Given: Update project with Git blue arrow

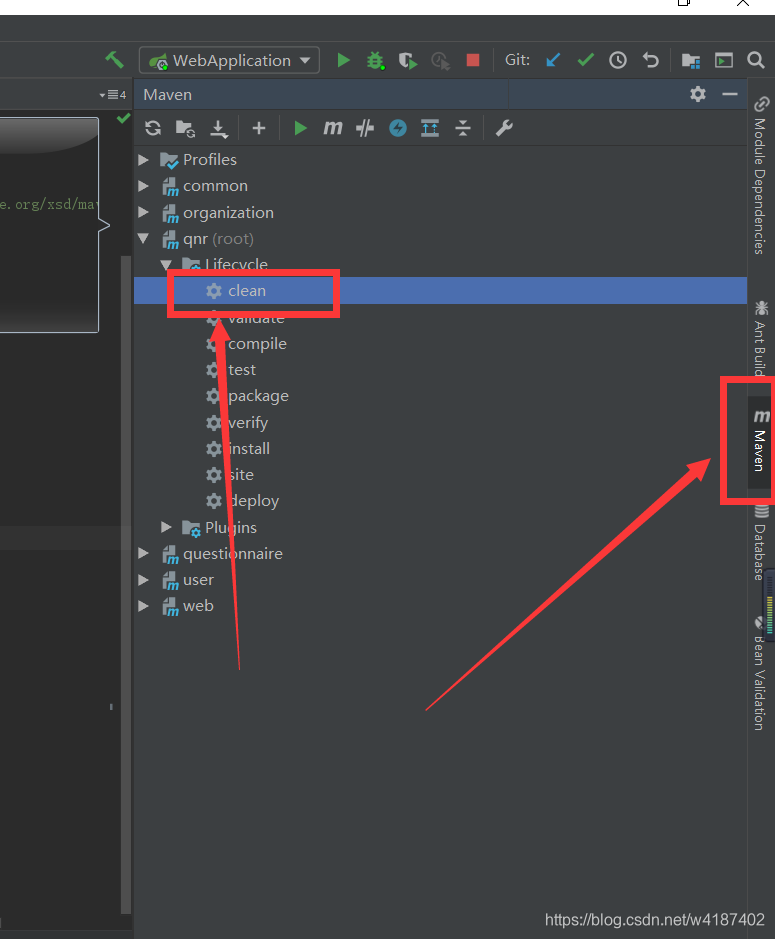Looking at the screenshot, I should point(553,60).
